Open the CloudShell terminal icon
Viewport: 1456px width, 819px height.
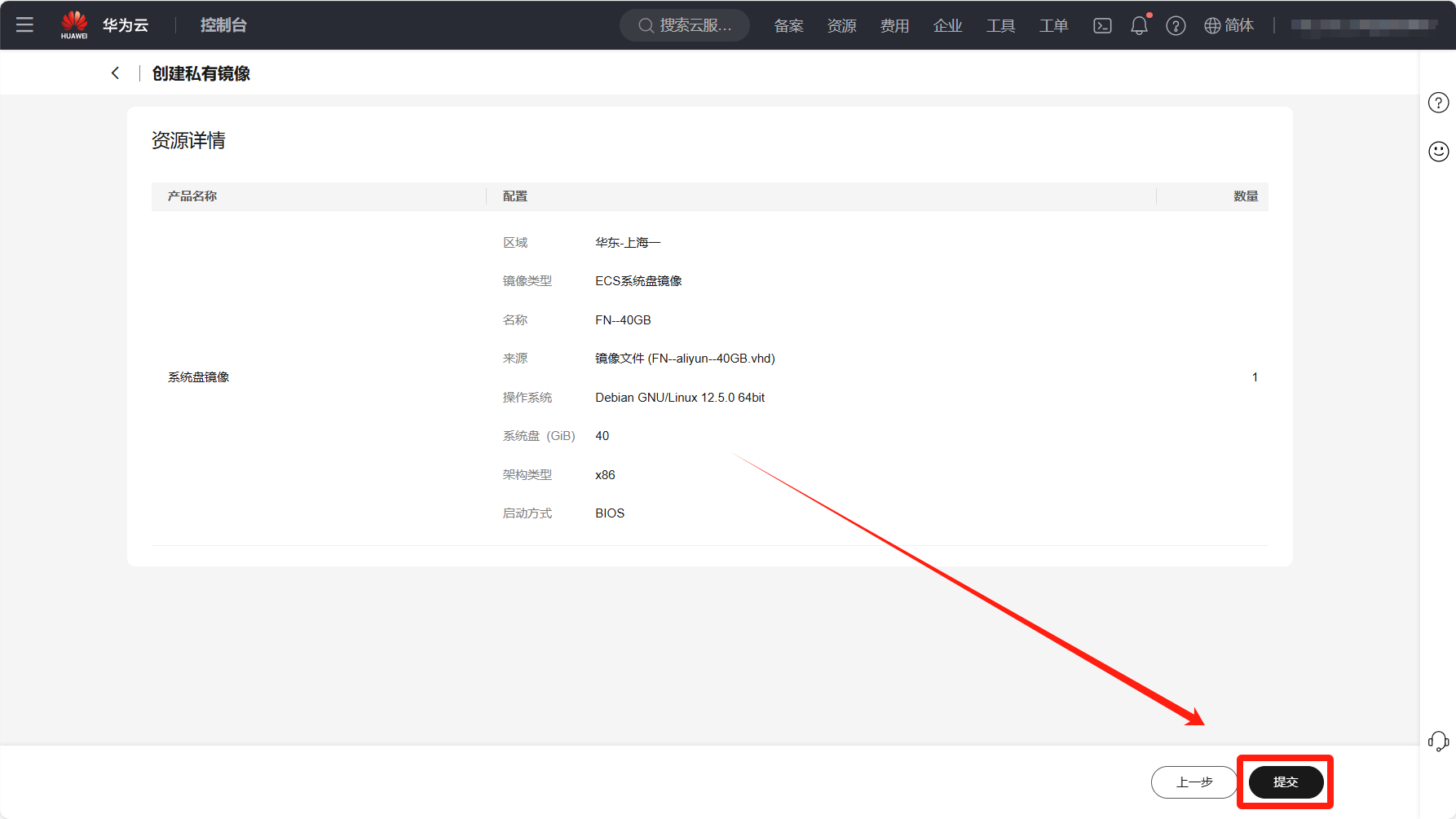(x=1102, y=26)
